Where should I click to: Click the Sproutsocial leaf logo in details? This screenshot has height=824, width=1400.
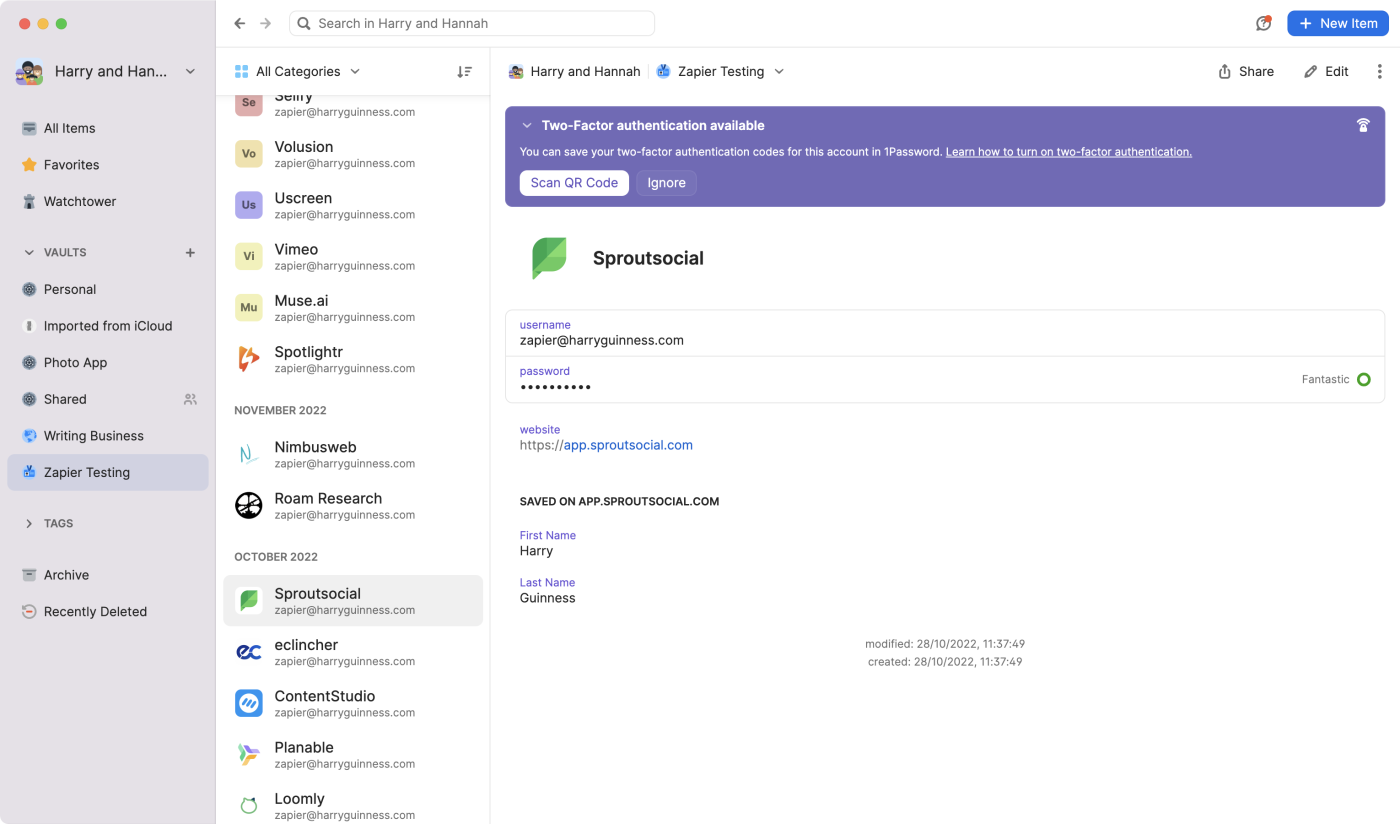click(x=549, y=258)
